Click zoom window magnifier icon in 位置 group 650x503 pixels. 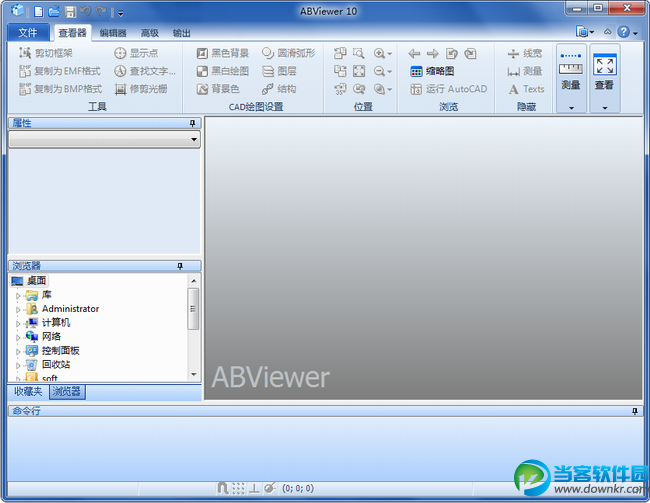[x=359, y=53]
